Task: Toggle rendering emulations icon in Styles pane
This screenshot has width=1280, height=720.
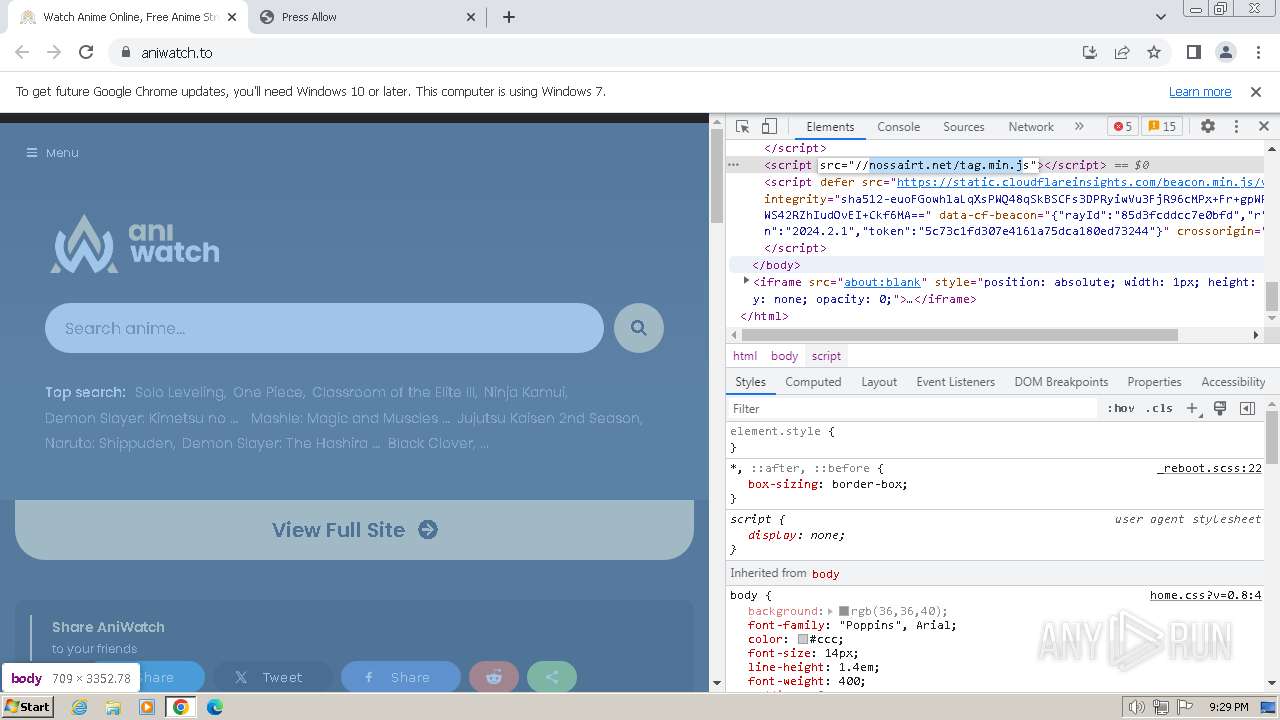Action: pyautogui.click(x=1220, y=409)
